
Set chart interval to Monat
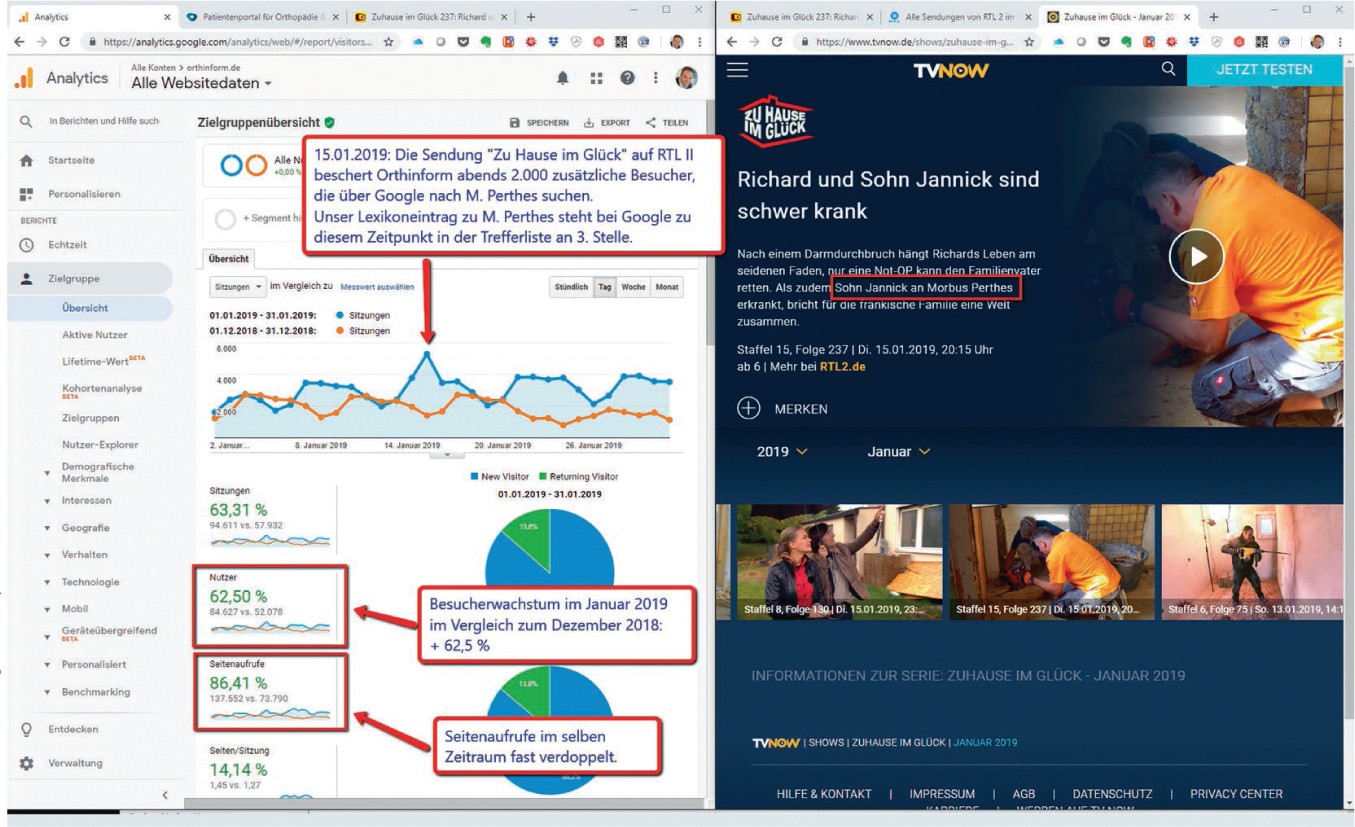[x=666, y=287]
